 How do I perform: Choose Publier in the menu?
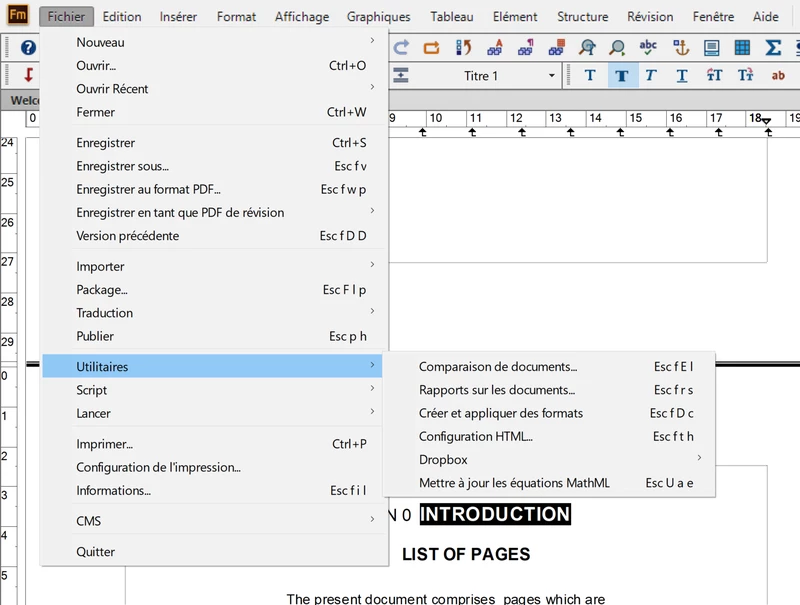212,336
